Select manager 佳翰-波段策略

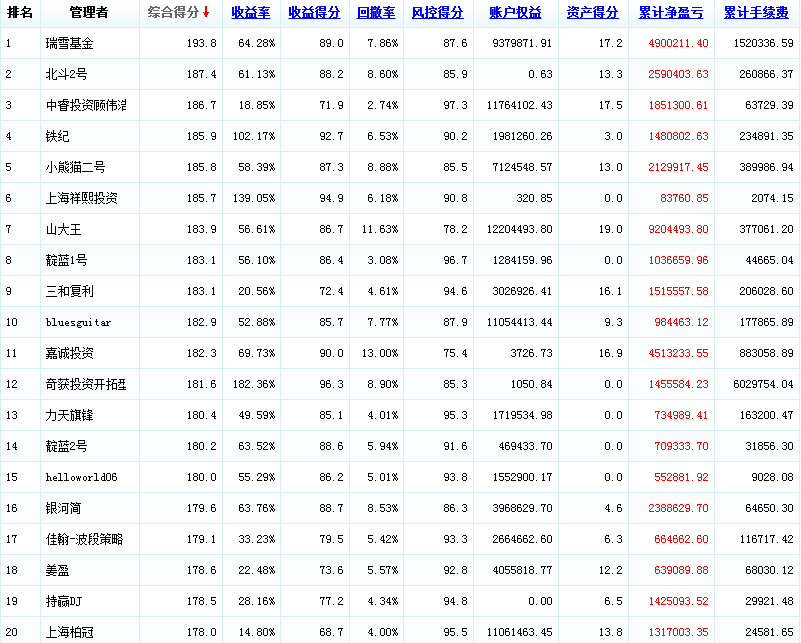point(84,539)
